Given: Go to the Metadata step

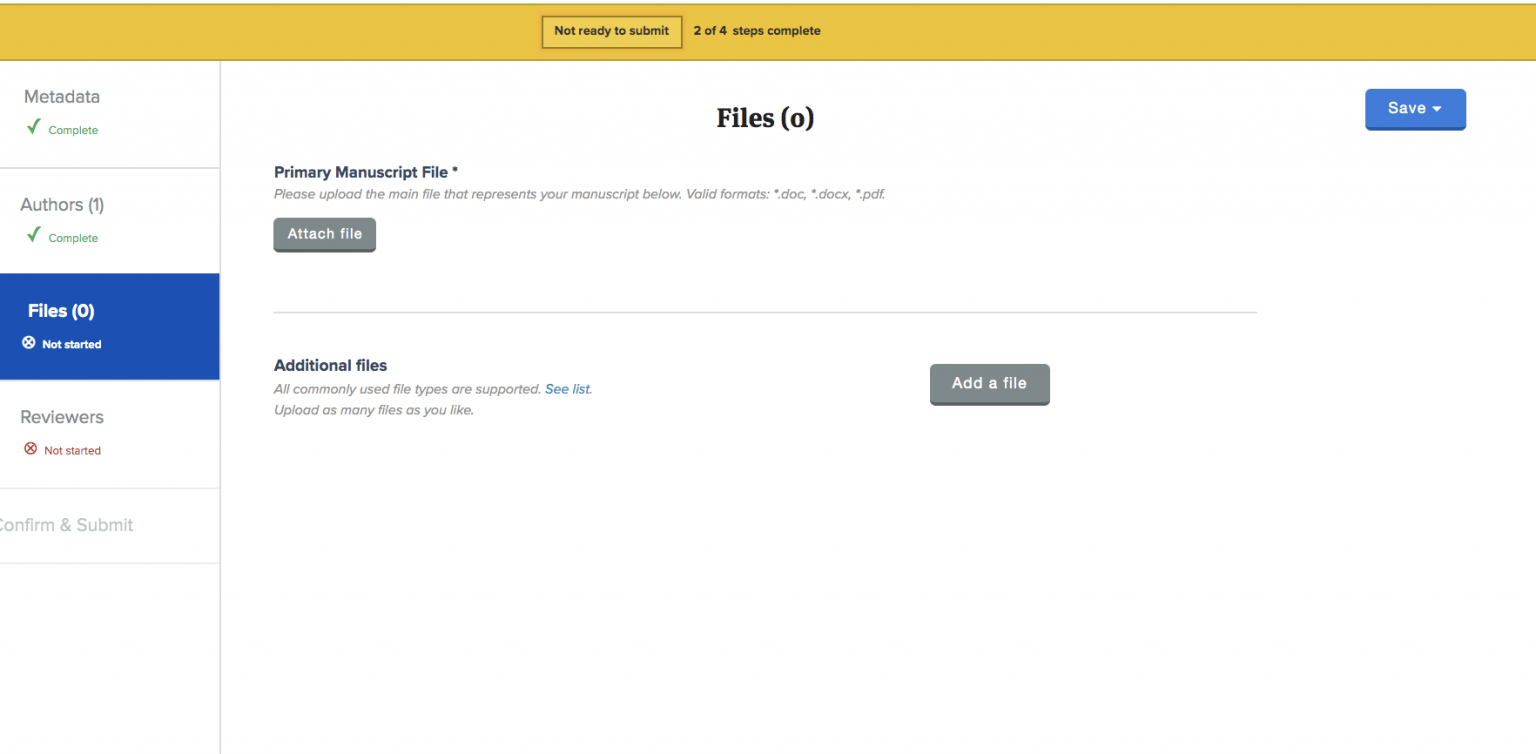Looking at the screenshot, I should pos(110,114).
